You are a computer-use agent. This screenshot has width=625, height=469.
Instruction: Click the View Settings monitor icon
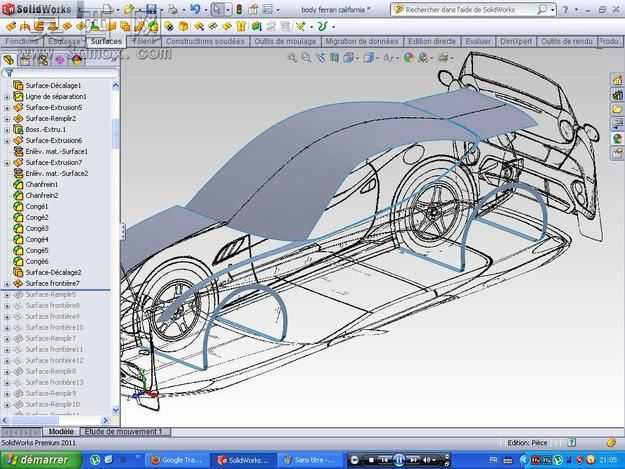[x=443, y=58]
